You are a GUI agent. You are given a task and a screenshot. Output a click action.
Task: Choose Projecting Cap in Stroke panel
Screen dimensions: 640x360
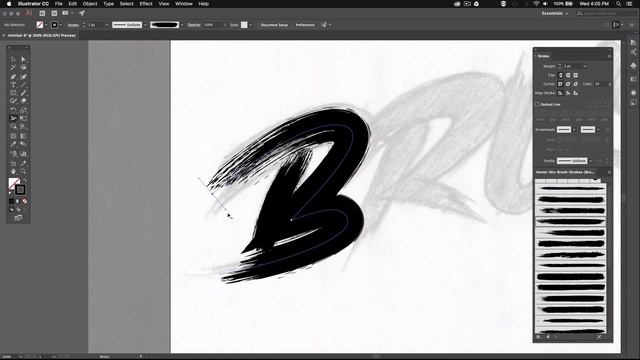tap(576, 75)
